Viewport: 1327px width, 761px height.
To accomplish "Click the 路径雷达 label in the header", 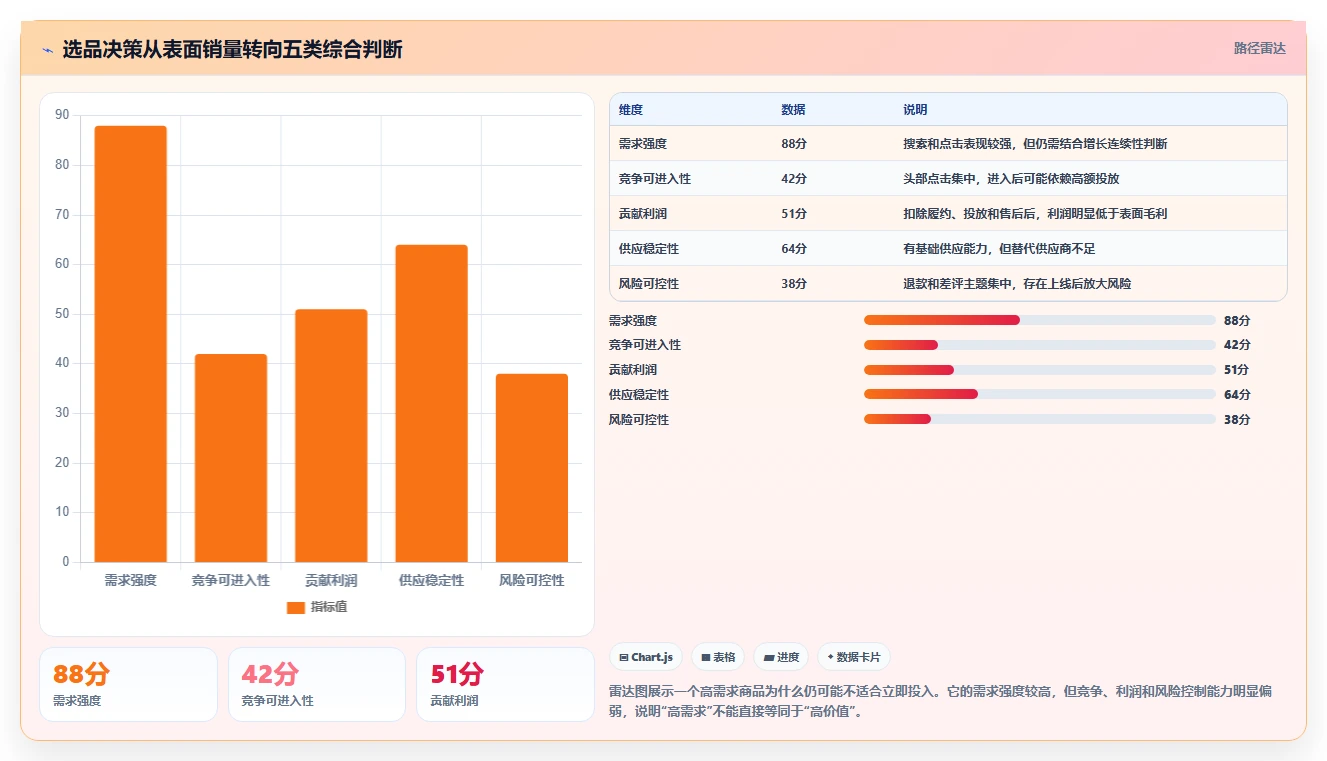I will click(x=1260, y=48).
